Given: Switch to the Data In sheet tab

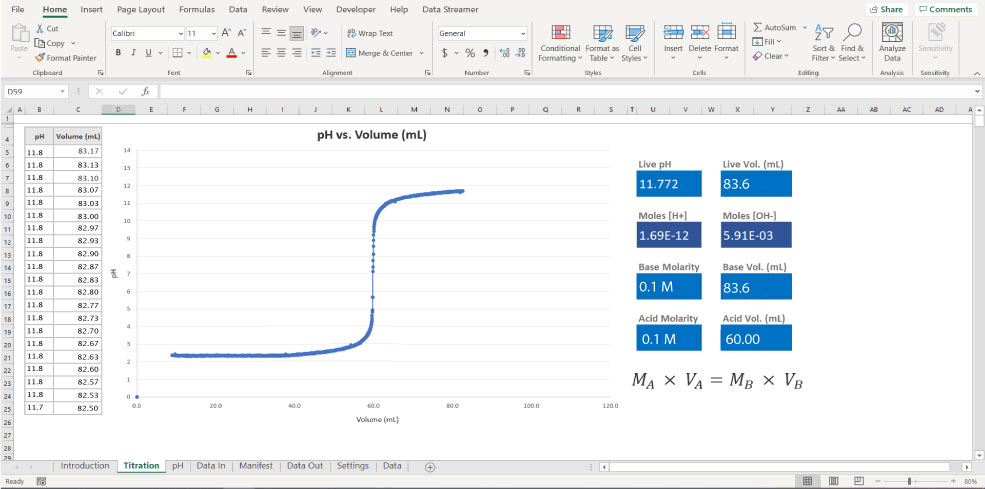Looking at the screenshot, I should (x=210, y=466).
